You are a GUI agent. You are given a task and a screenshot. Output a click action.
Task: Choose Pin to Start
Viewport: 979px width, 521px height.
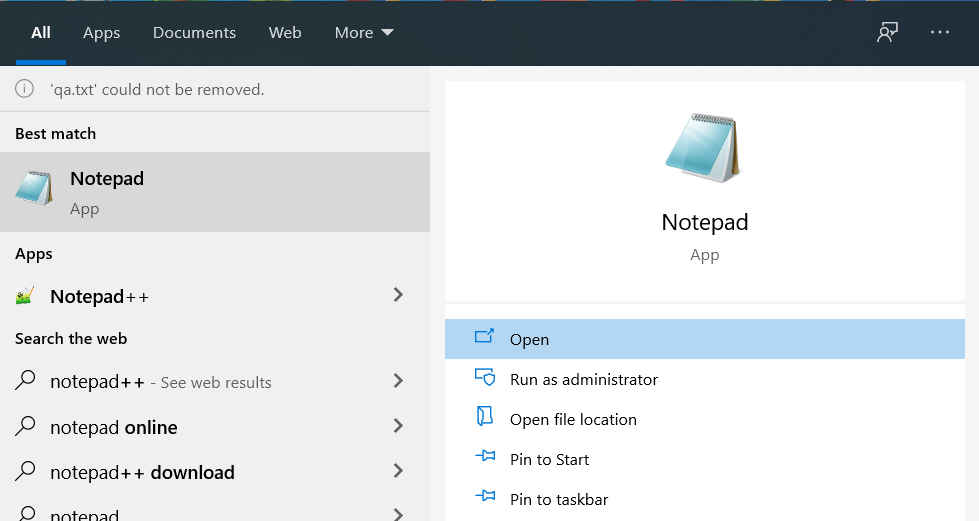coord(705,459)
